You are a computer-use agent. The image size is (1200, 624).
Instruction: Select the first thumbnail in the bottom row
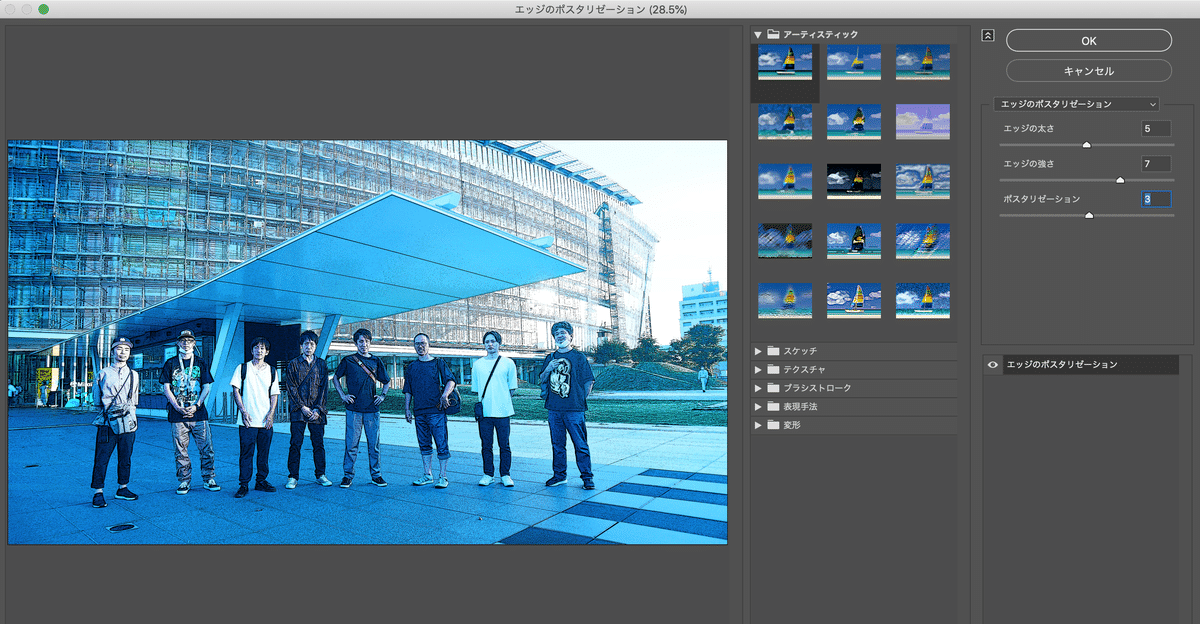[x=785, y=301]
